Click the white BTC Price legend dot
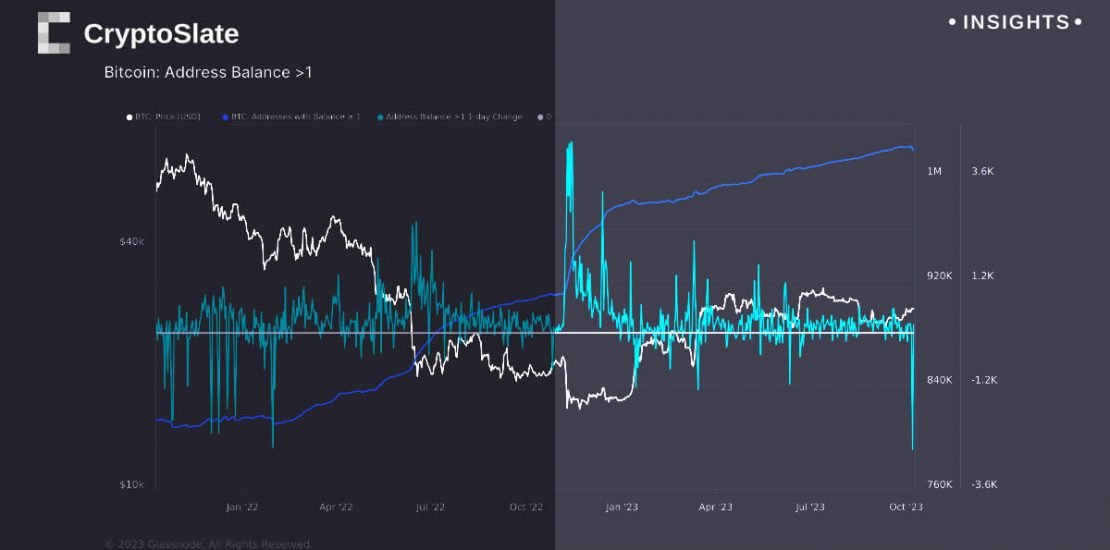This screenshot has height=550, width=1110. pos(129,117)
